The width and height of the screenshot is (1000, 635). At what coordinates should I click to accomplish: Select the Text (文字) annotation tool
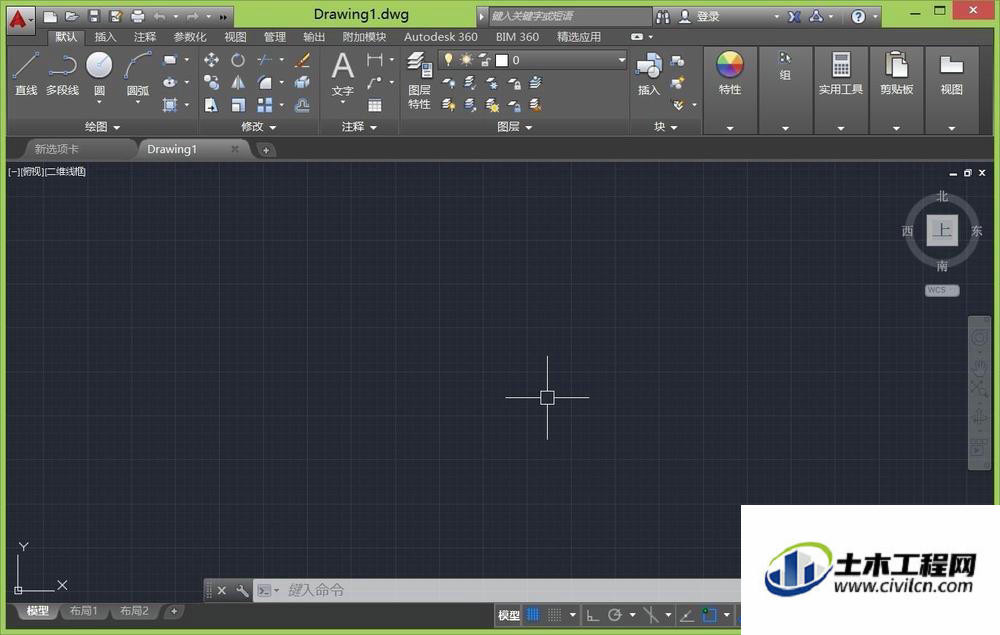point(342,74)
